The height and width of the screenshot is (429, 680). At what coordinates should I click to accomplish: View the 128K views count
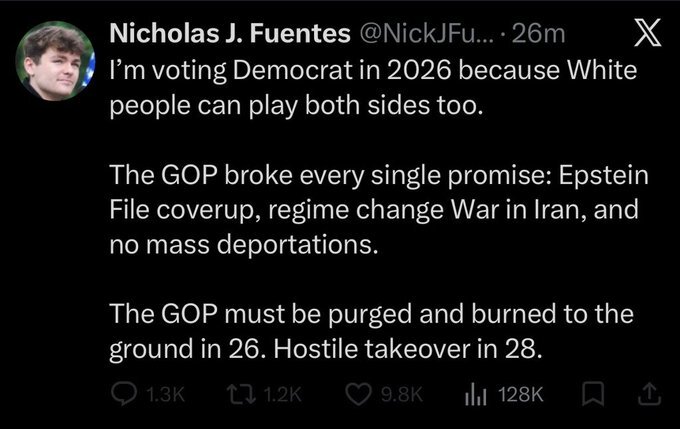pyautogui.click(x=519, y=395)
